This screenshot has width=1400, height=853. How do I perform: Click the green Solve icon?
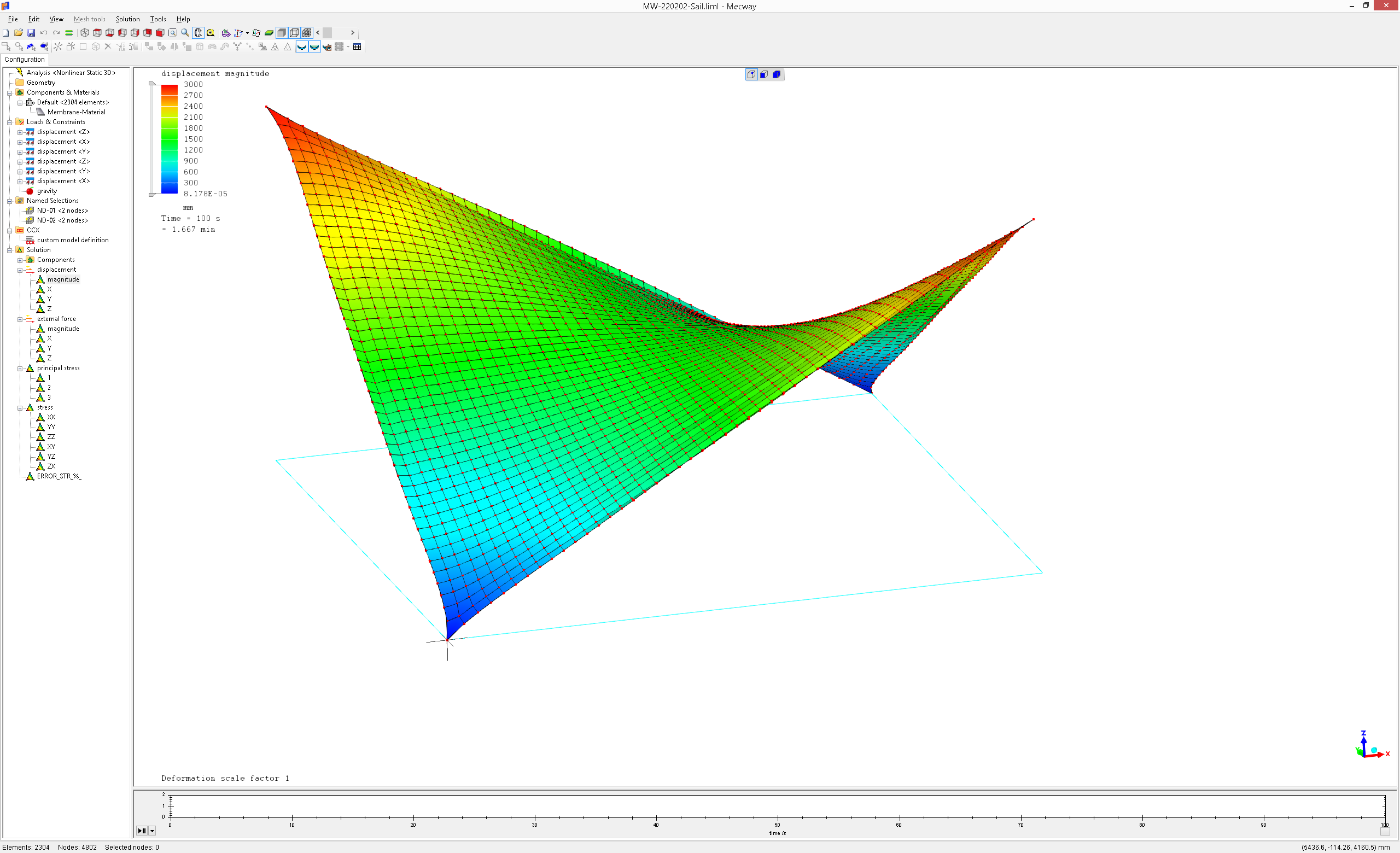click(69, 33)
